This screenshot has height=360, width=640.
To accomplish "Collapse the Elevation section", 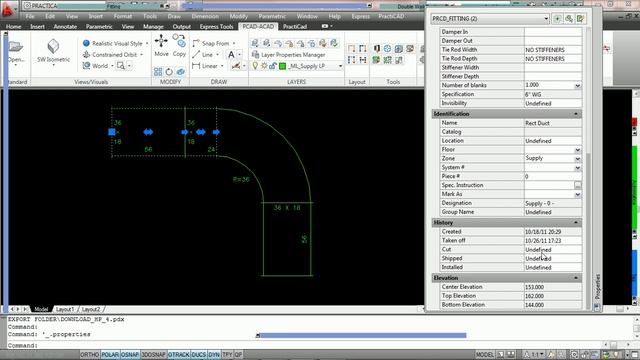I will (576, 278).
